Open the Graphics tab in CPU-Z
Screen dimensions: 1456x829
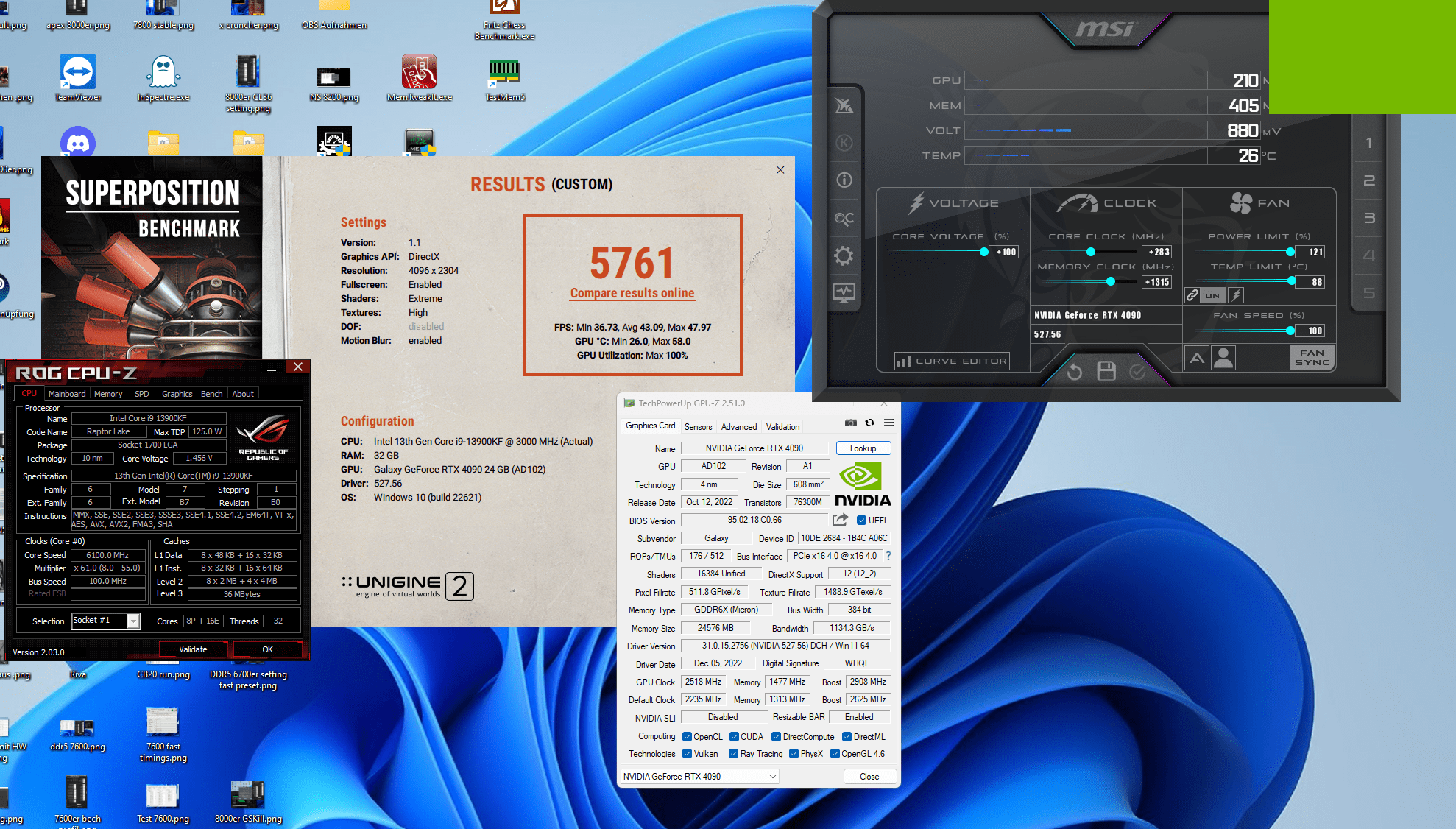click(x=177, y=394)
